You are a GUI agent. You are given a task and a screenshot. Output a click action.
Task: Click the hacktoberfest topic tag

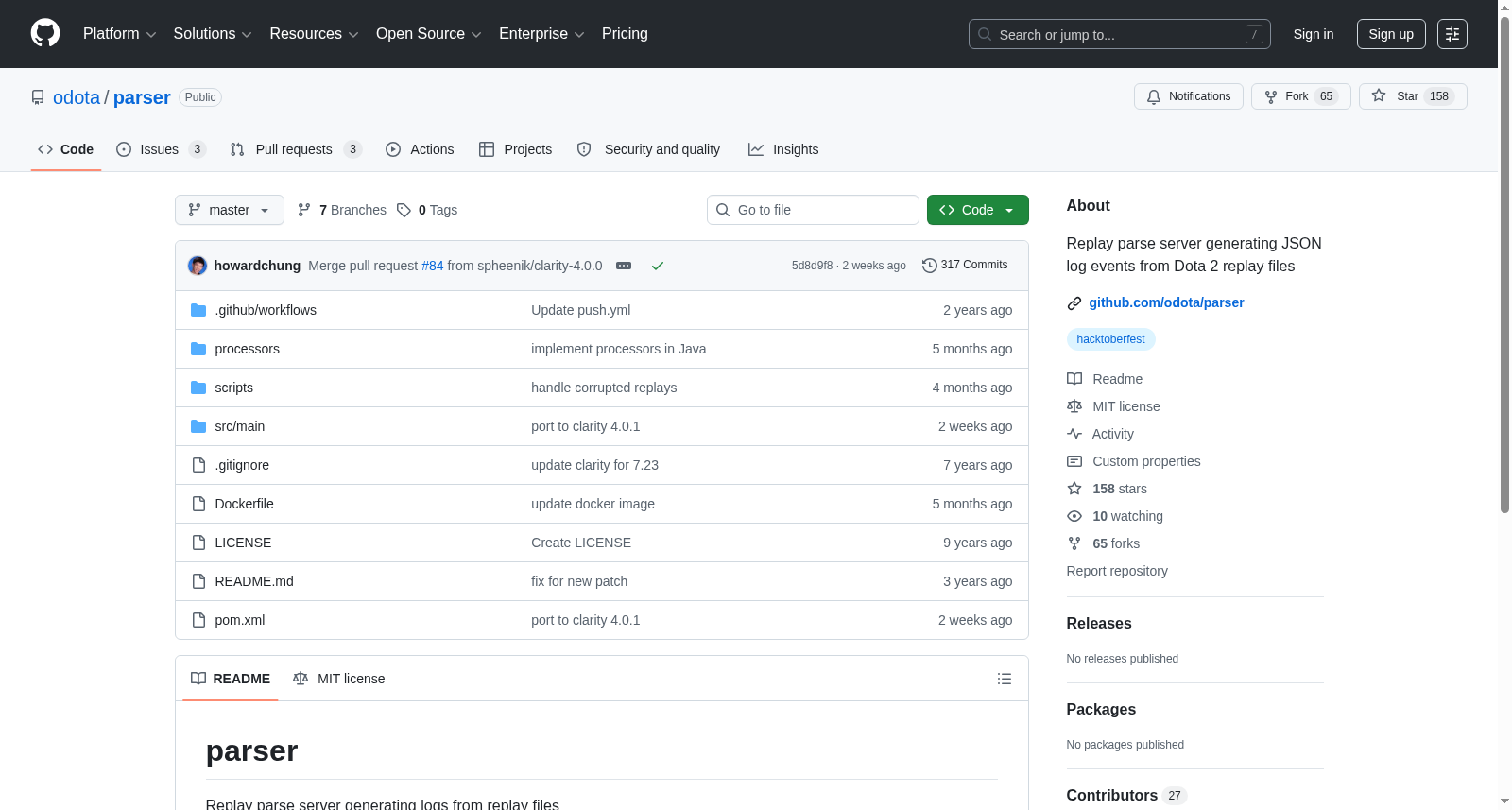point(1110,339)
